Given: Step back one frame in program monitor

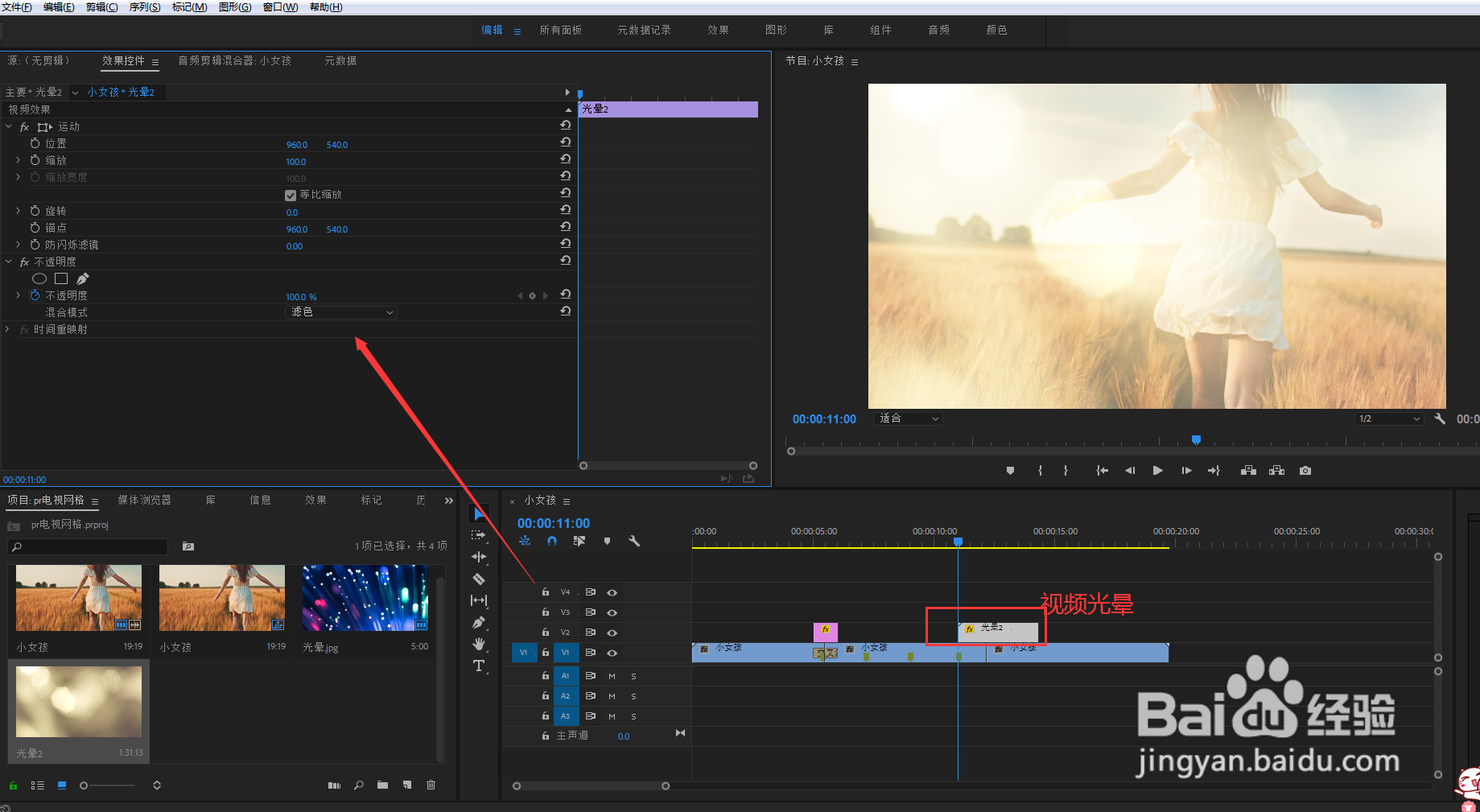Looking at the screenshot, I should [x=1130, y=471].
